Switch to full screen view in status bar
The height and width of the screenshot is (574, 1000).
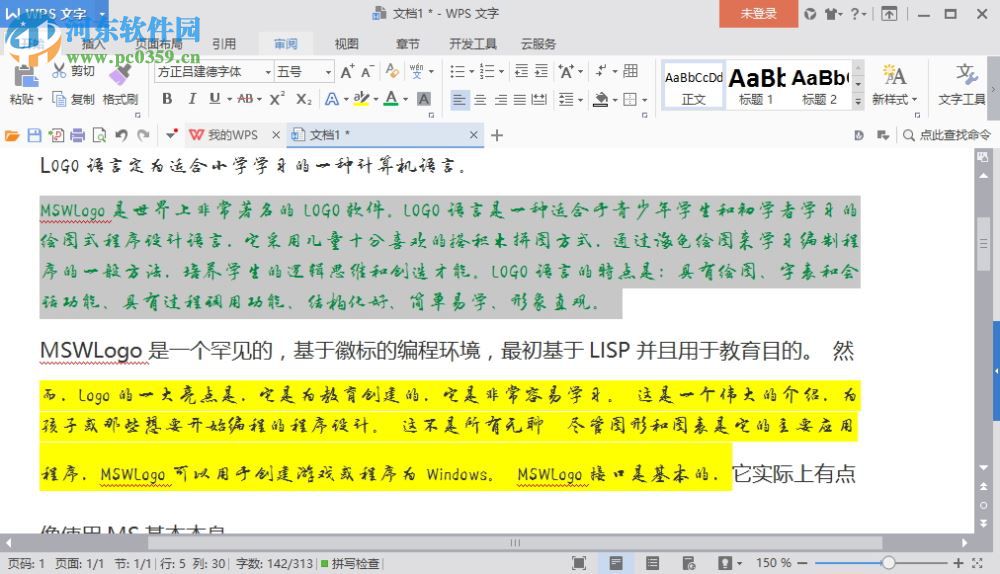click(578, 563)
